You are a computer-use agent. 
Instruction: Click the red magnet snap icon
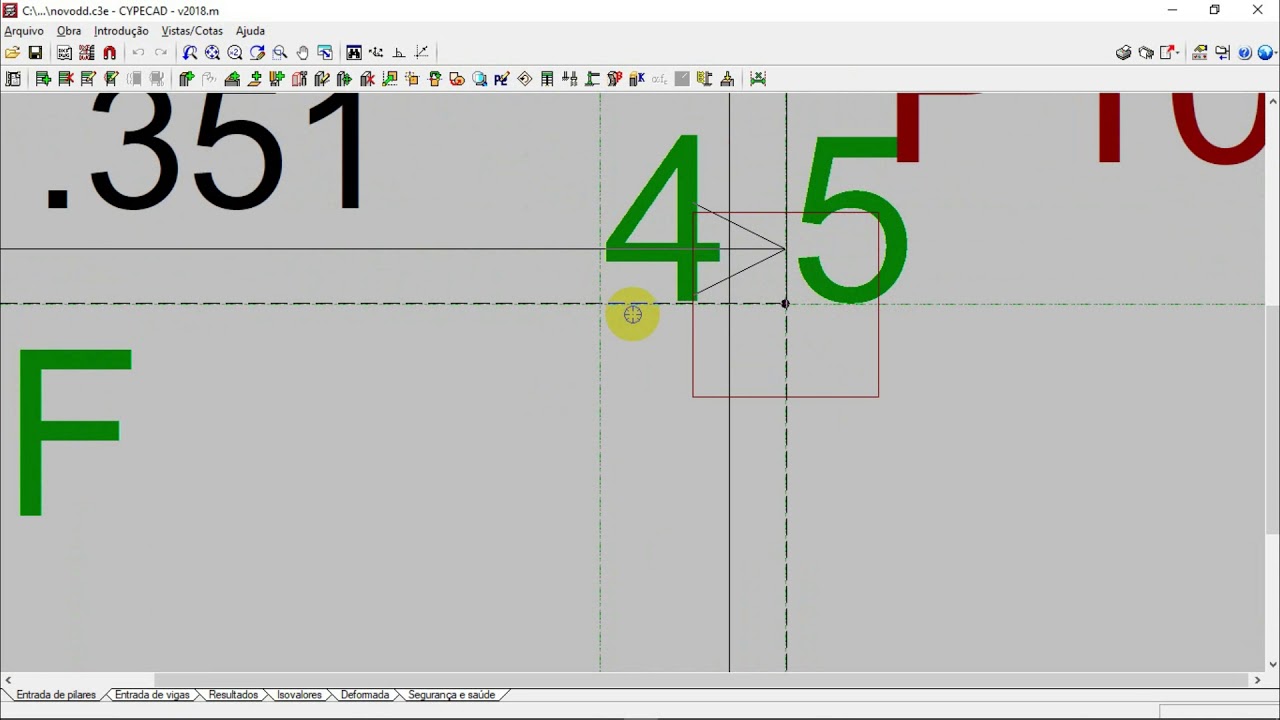[110, 53]
